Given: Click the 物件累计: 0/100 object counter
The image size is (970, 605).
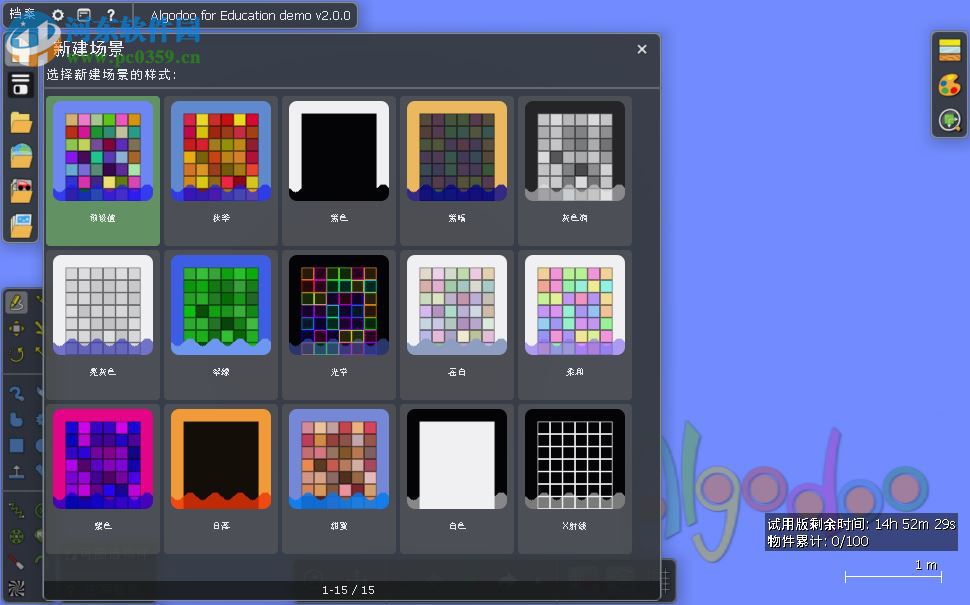Looking at the screenshot, I should click(x=818, y=541).
